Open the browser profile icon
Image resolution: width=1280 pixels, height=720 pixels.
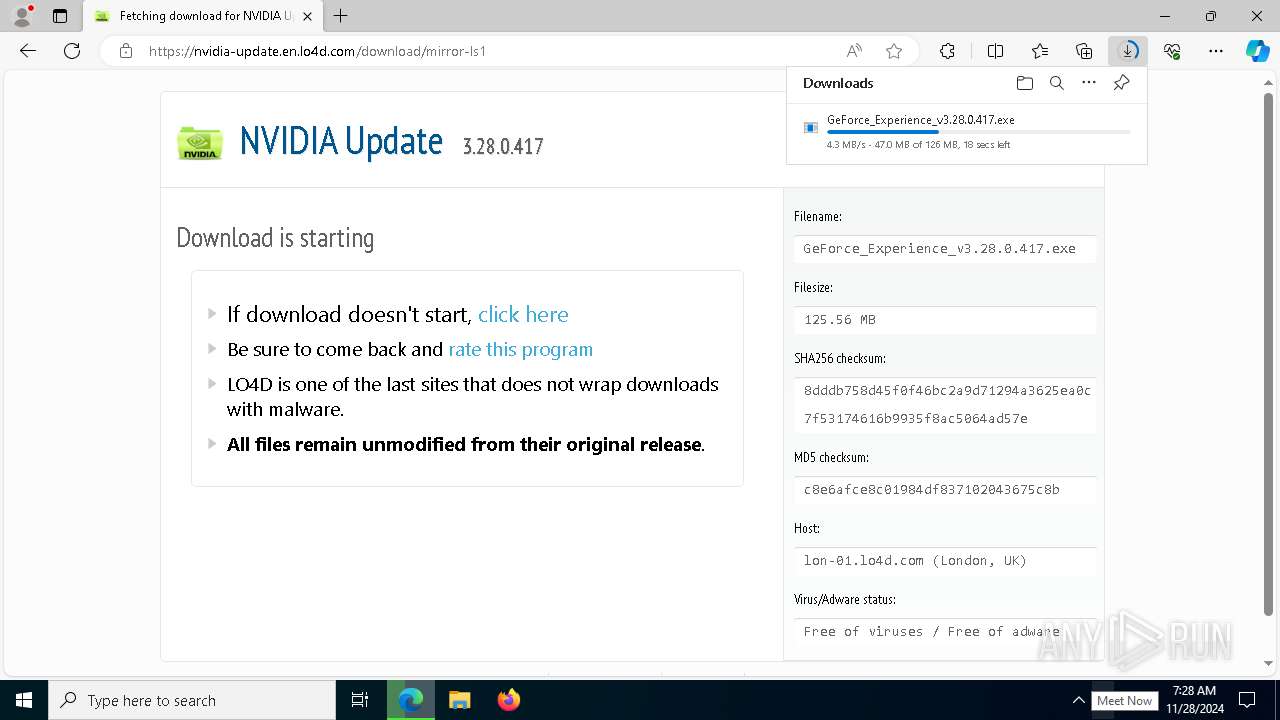tap(22, 16)
